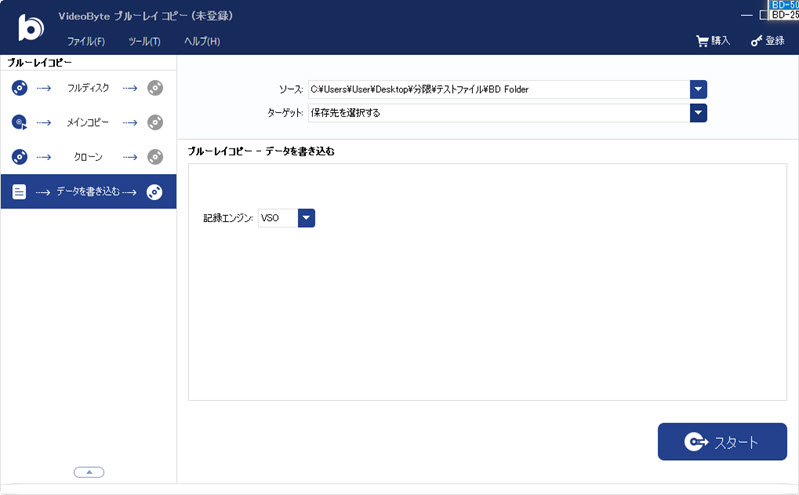799x495 pixels.
Task: Select メインコピー copy mode
Action: [x=88, y=122]
